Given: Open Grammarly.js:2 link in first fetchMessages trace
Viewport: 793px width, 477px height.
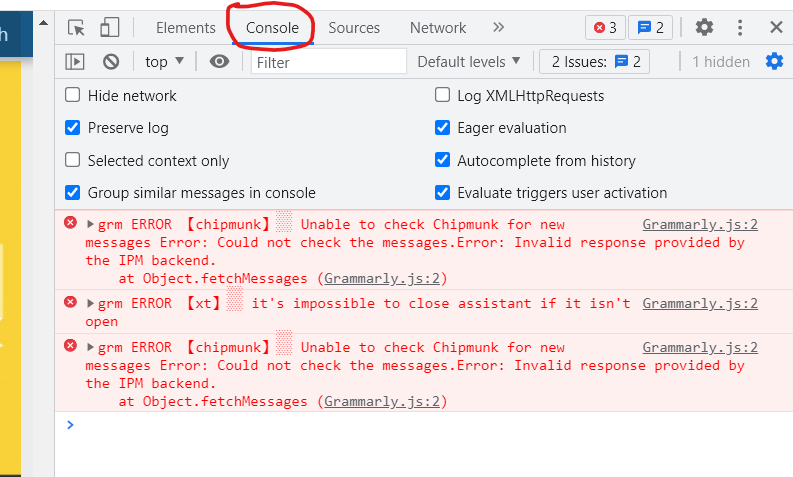Looking at the screenshot, I should pos(382,278).
